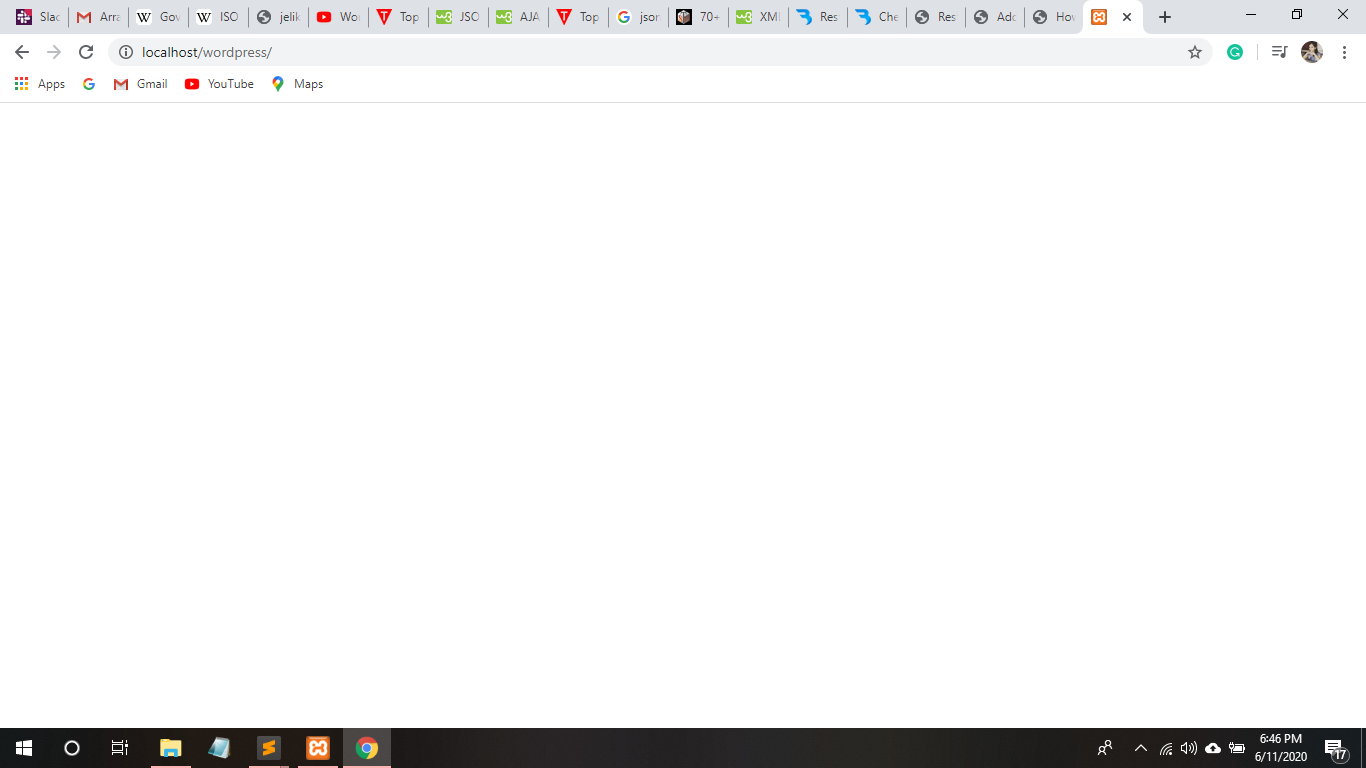Switch to the YouTube tab
1366x768 pixels.
tap(338, 17)
